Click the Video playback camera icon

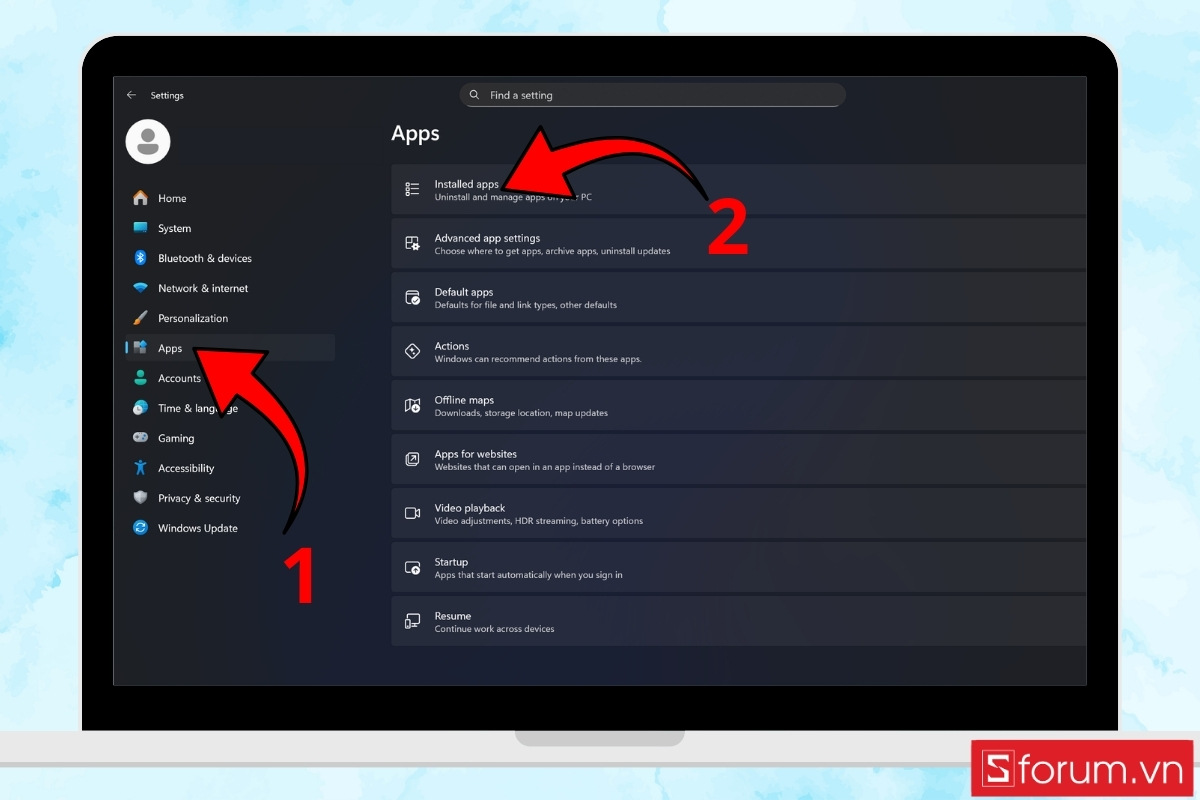point(412,513)
